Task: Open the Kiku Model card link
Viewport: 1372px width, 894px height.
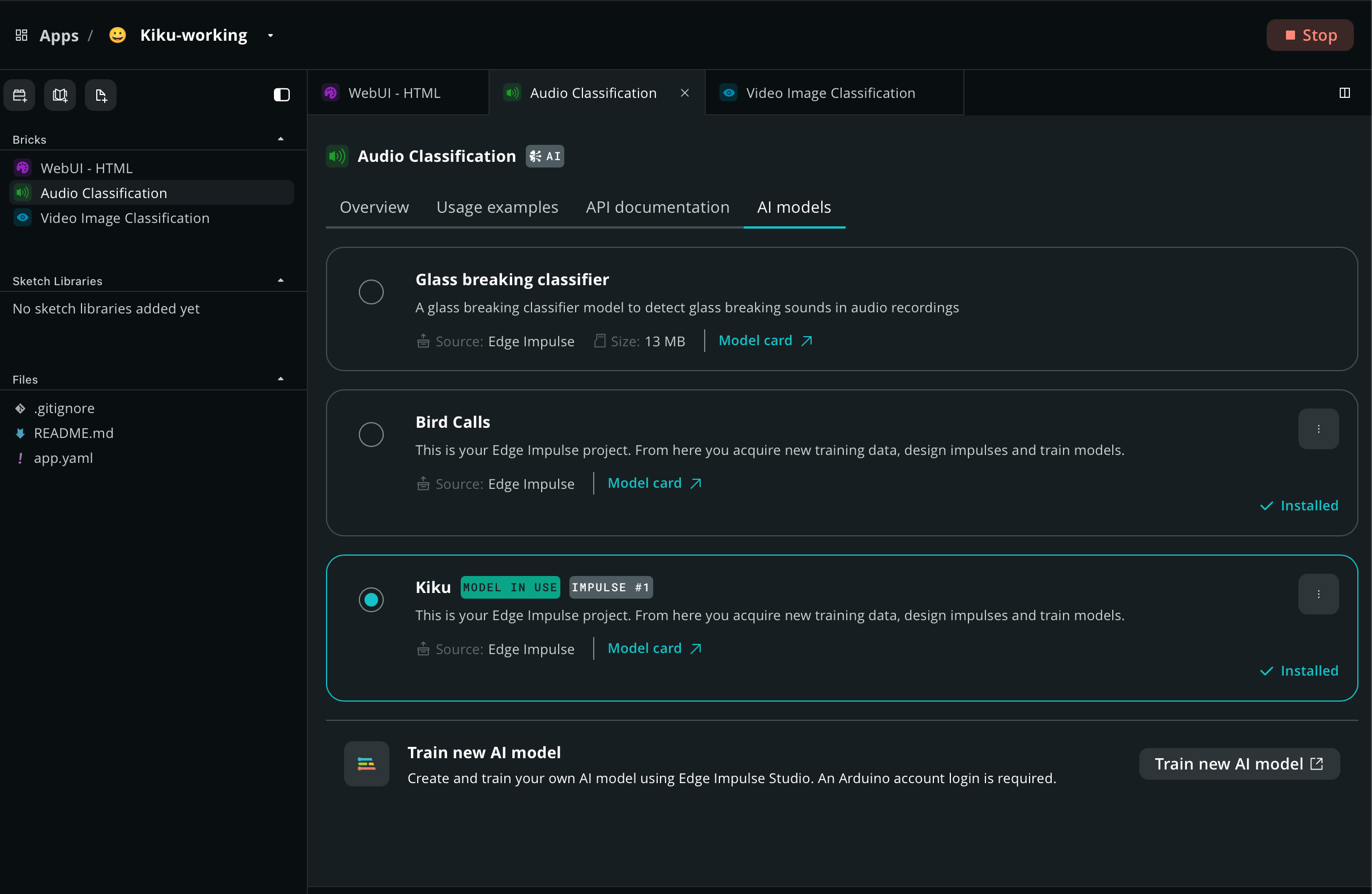Action: 654,648
